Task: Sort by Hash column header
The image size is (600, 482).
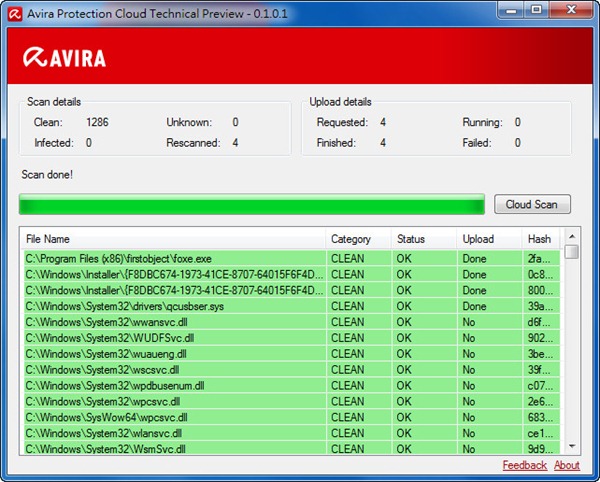Action: coord(539,239)
